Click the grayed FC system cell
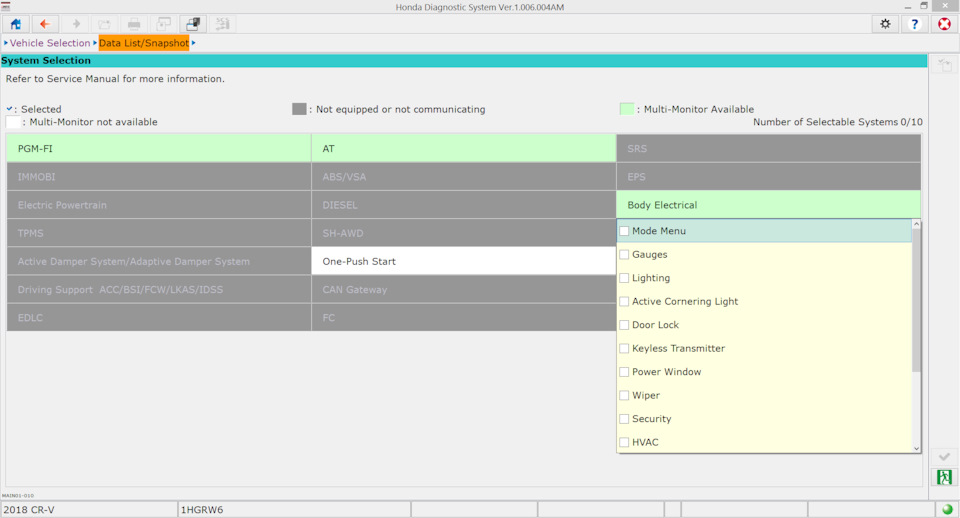The width and height of the screenshot is (960, 518). (x=463, y=318)
